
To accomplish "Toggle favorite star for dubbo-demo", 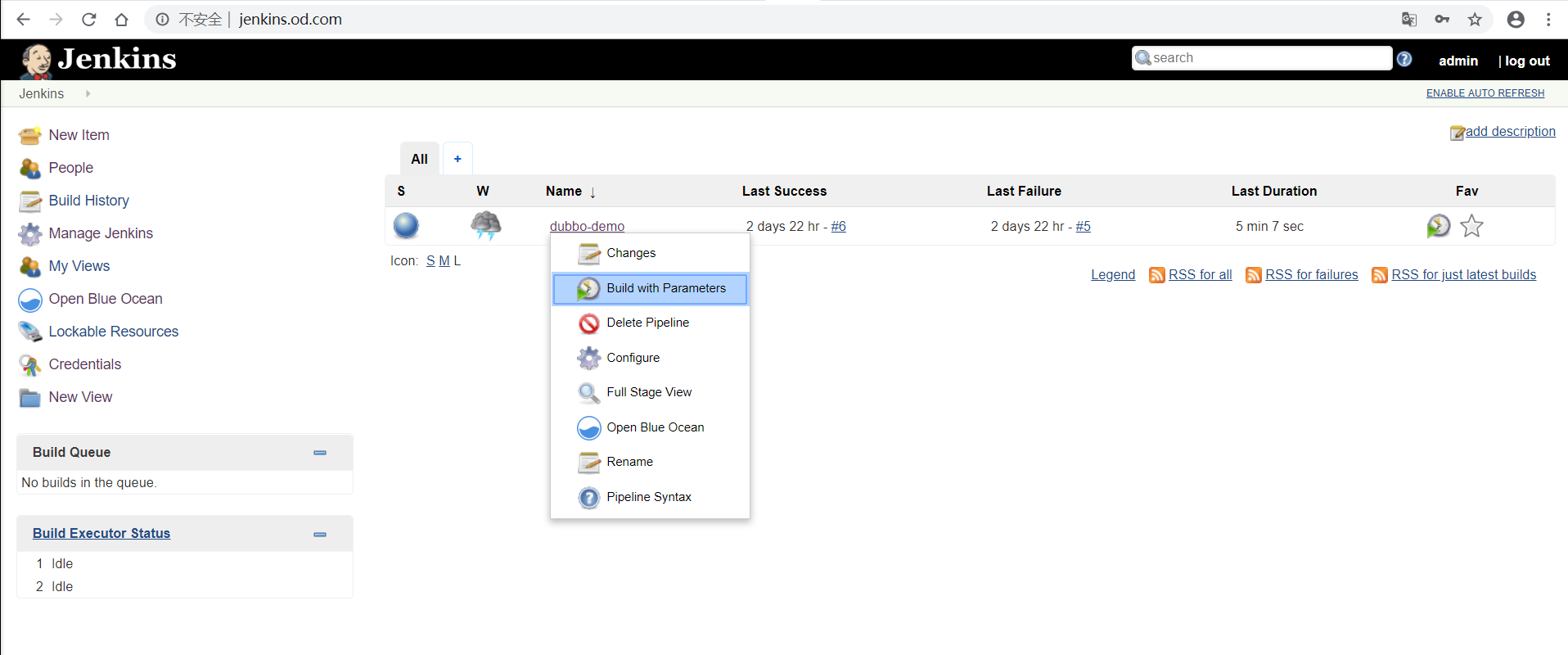I will tap(1471, 226).
